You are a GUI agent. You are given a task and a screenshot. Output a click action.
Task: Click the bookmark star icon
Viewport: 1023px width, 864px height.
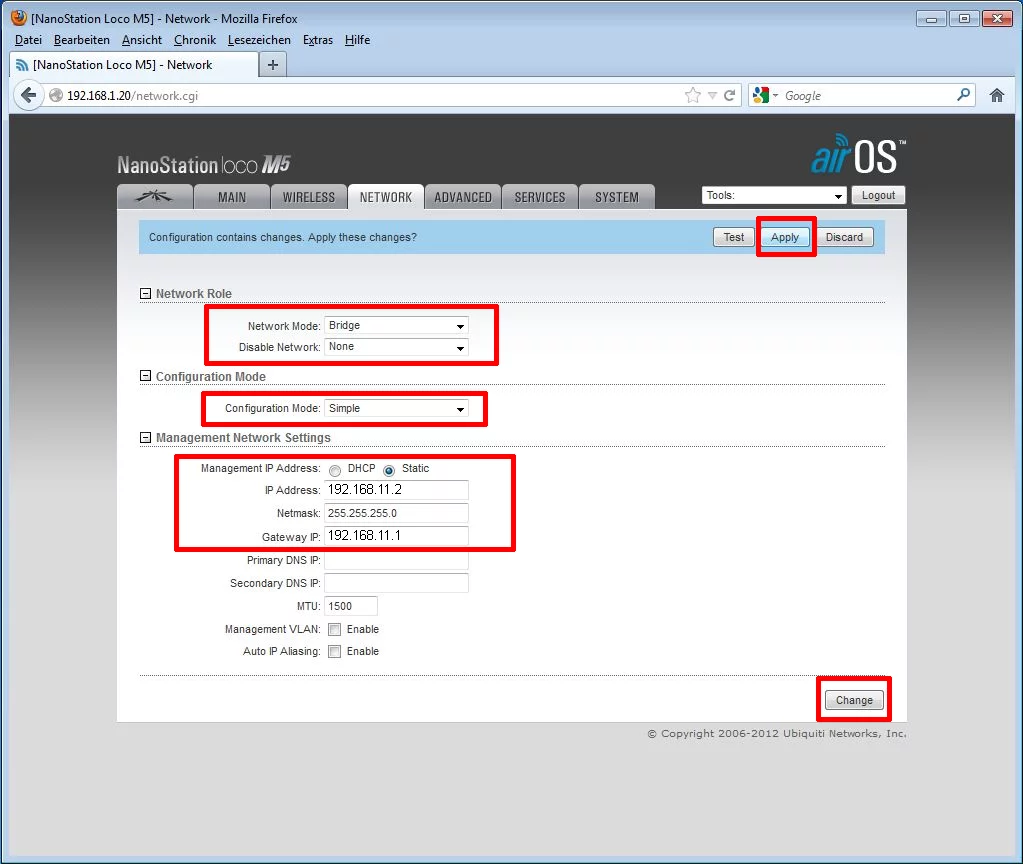point(693,95)
